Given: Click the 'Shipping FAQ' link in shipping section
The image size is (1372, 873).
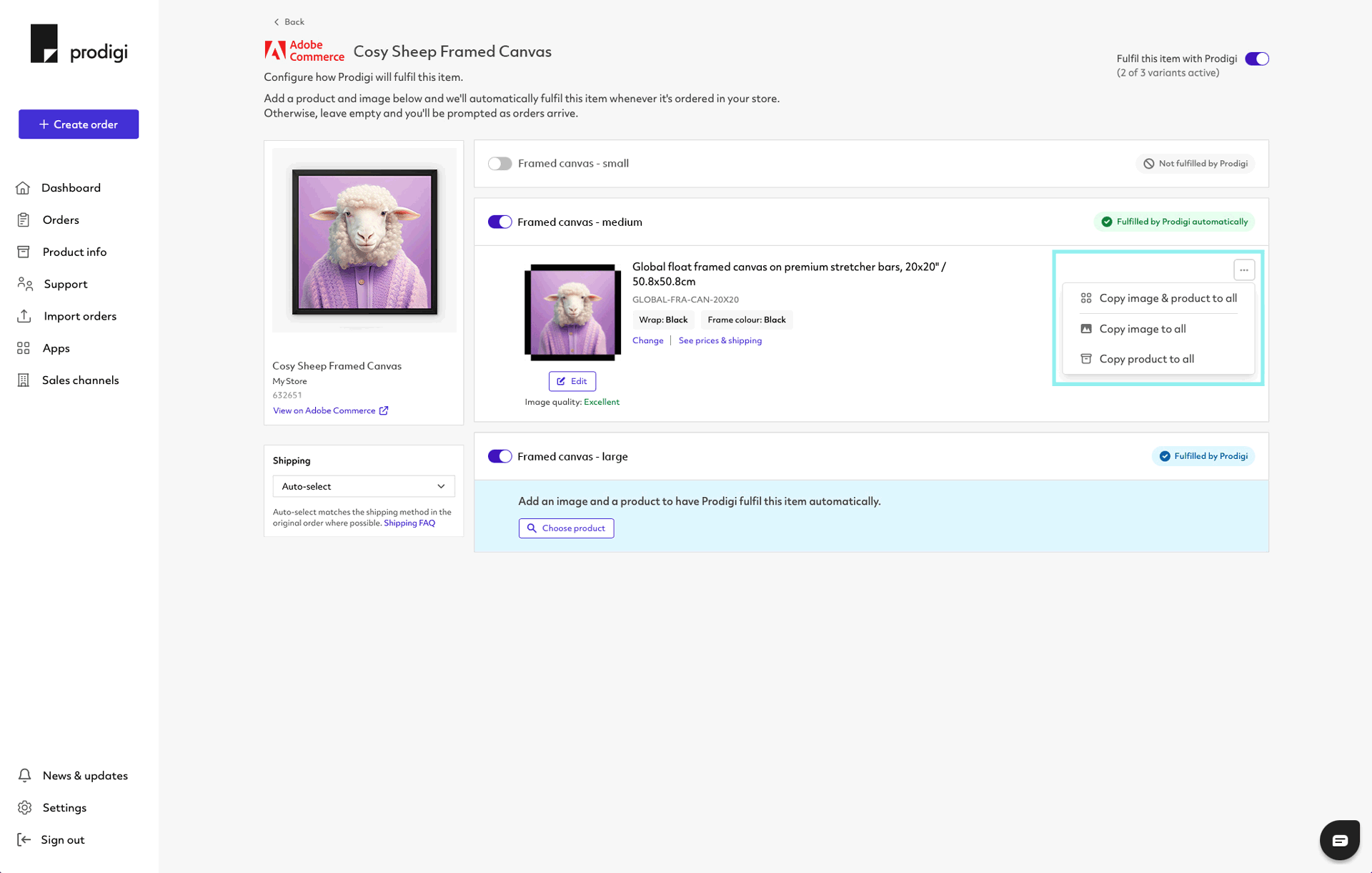Looking at the screenshot, I should click(x=409, y=521).
